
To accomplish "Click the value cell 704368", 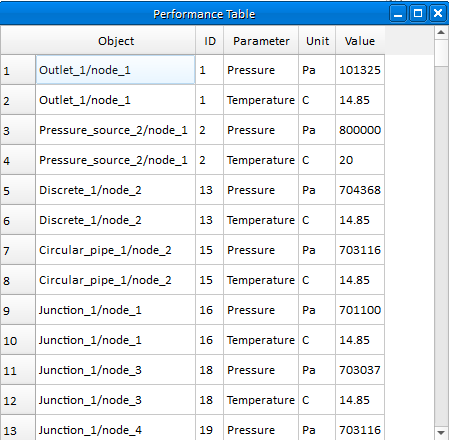I will (360, 190).
